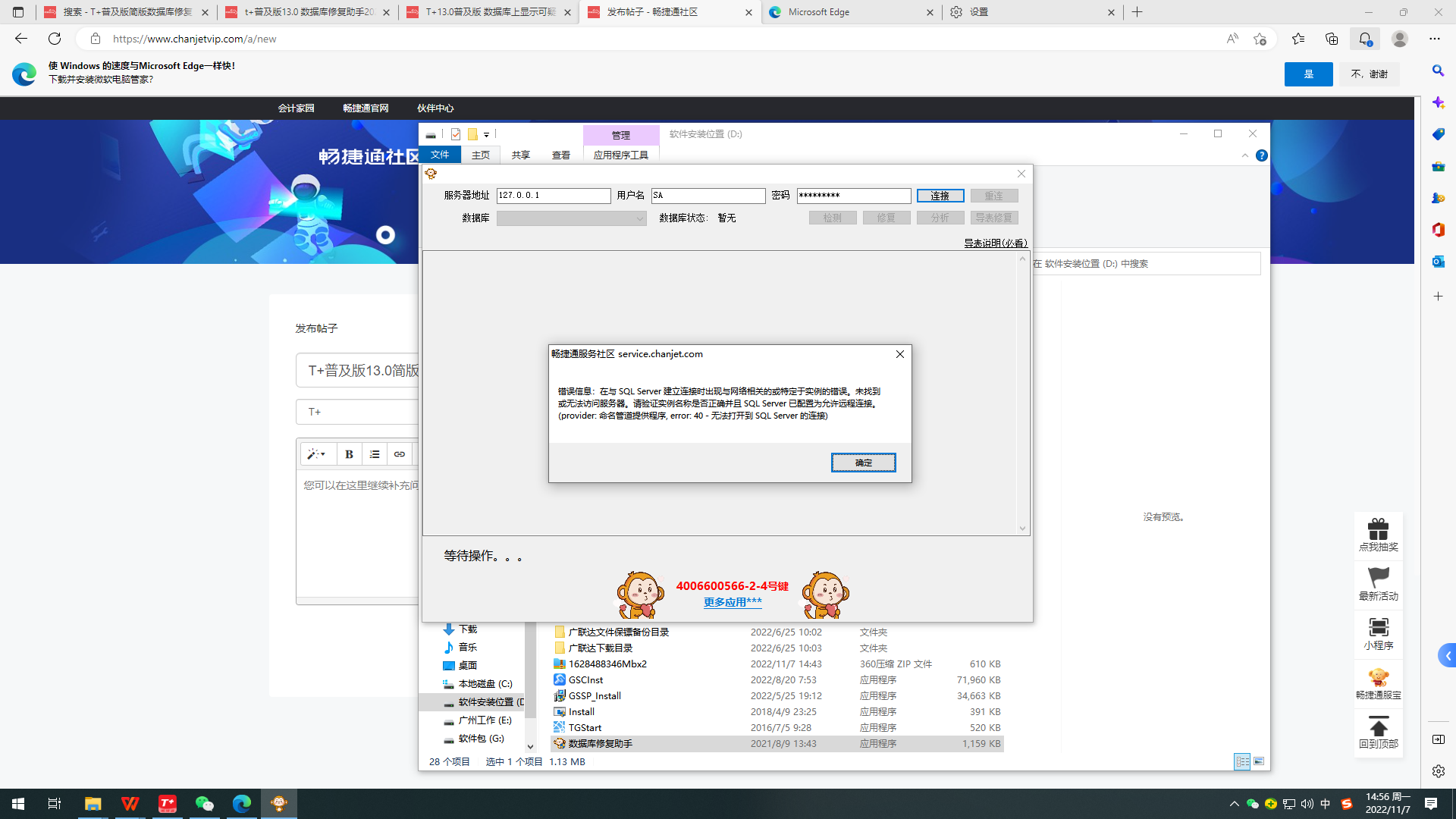Click the 回到顶部 arrow icon
Image resolution: width=1456 pixels, height=819 pixels.
pyautogui.click(x=1379, y=733)
